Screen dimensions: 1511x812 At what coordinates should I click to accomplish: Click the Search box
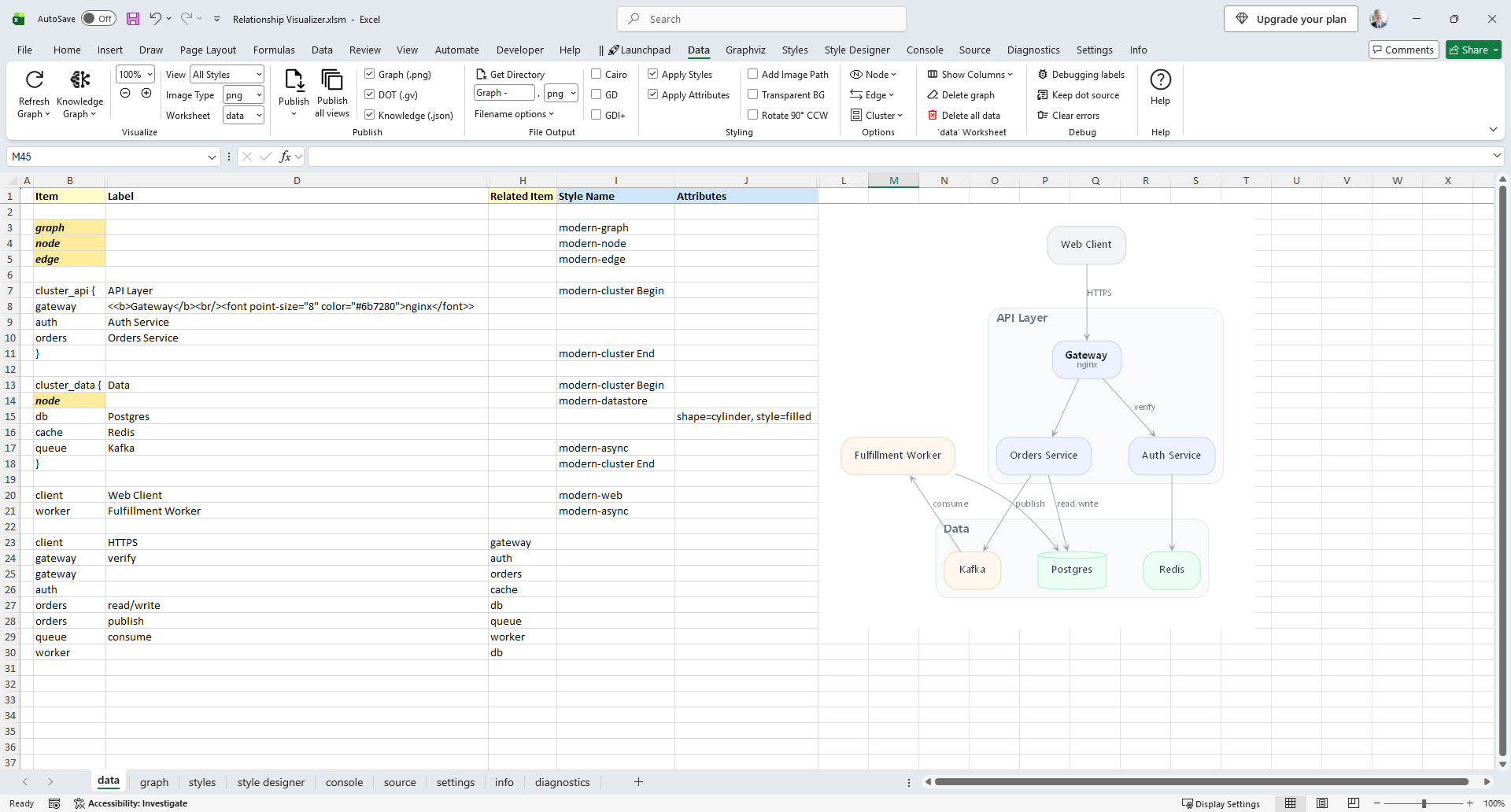762,19
